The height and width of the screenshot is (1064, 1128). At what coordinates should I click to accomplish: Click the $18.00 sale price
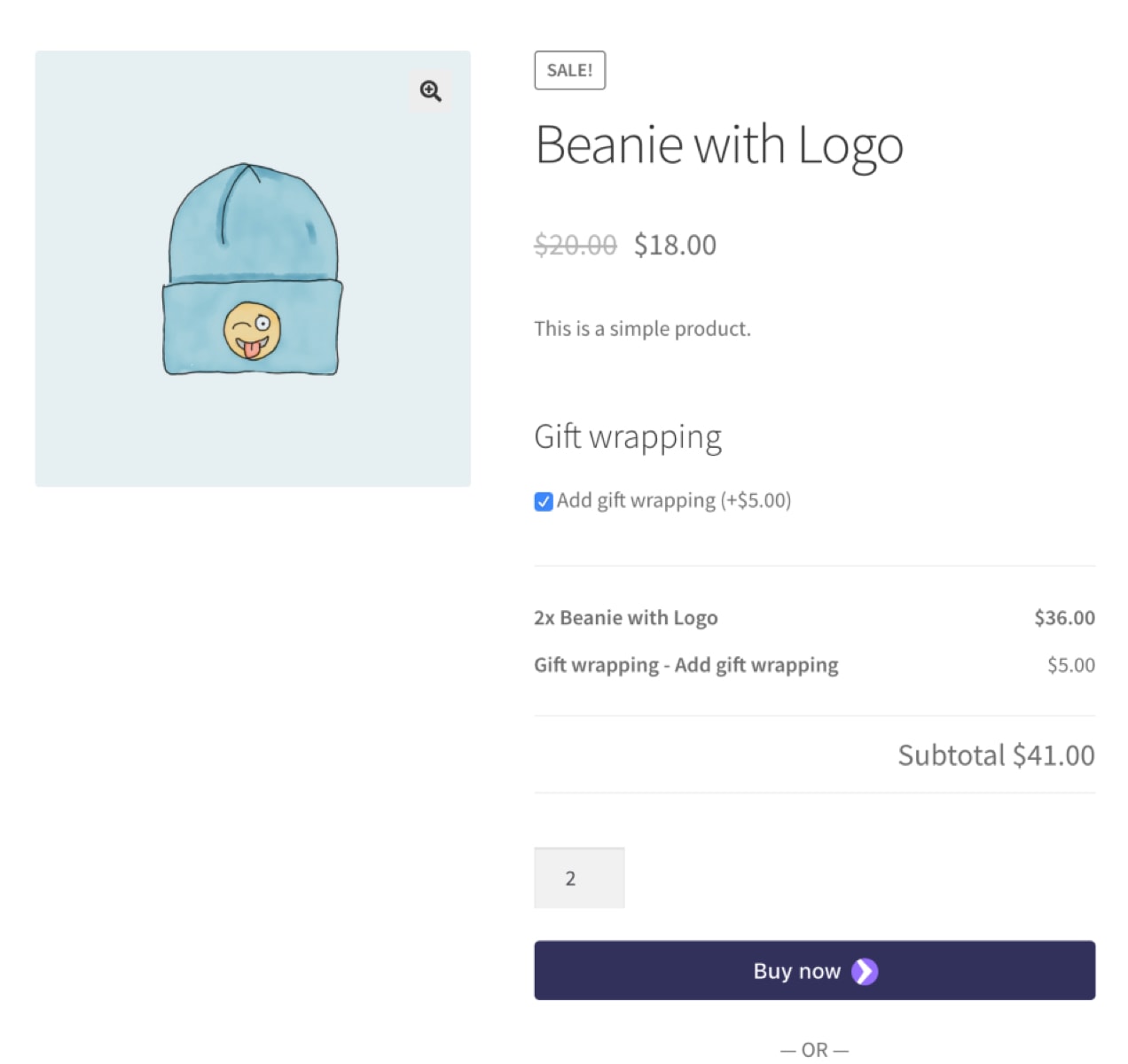click(675, 245)
